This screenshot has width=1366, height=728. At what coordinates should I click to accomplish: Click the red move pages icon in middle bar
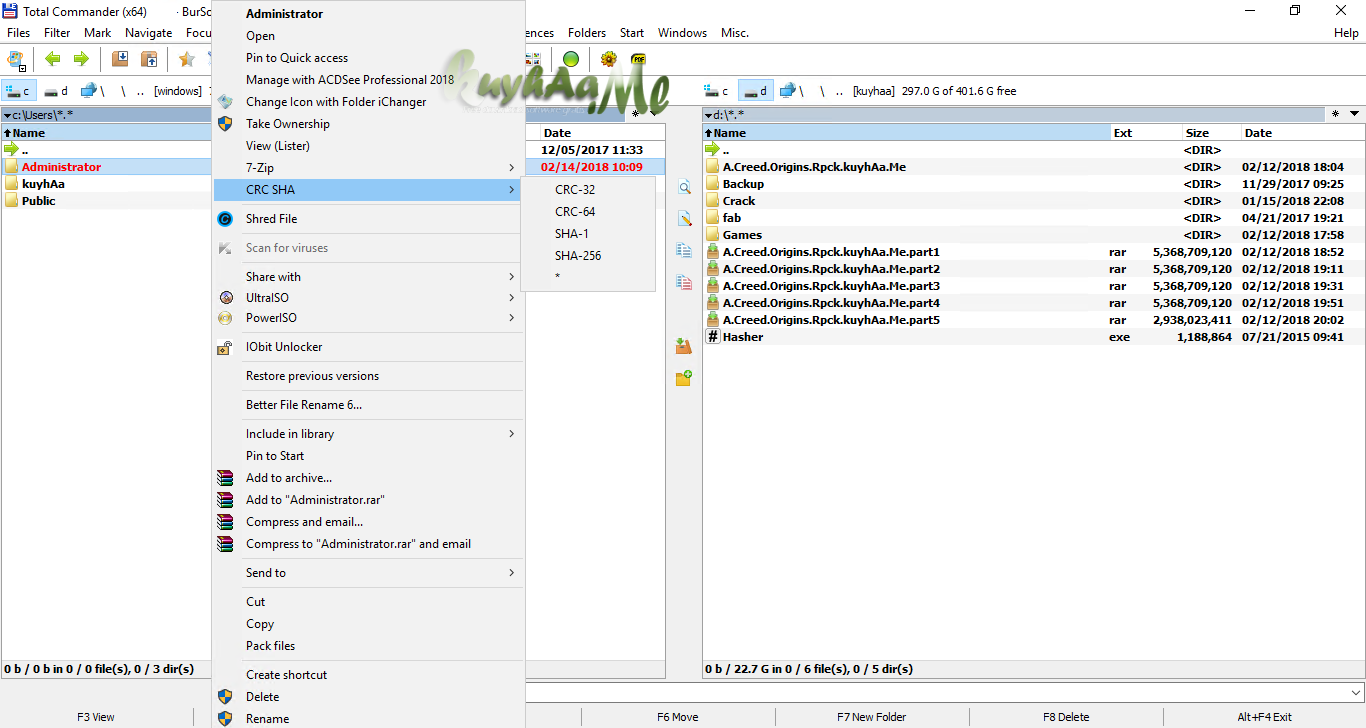click(684, 283)
